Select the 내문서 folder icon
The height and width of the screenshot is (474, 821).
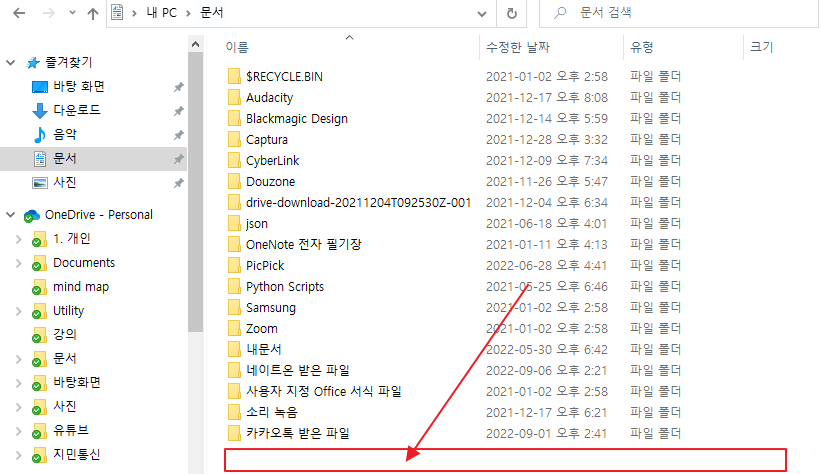click(x=234, y=349)
